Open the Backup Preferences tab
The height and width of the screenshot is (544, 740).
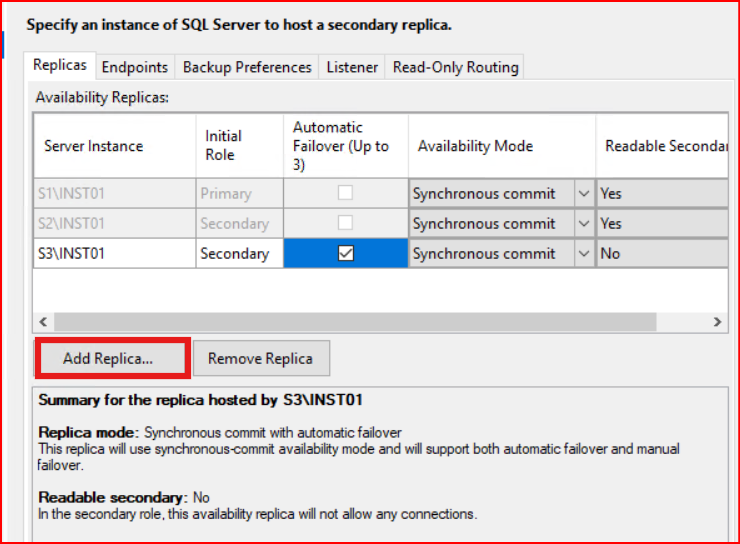[x=246, y=67]
